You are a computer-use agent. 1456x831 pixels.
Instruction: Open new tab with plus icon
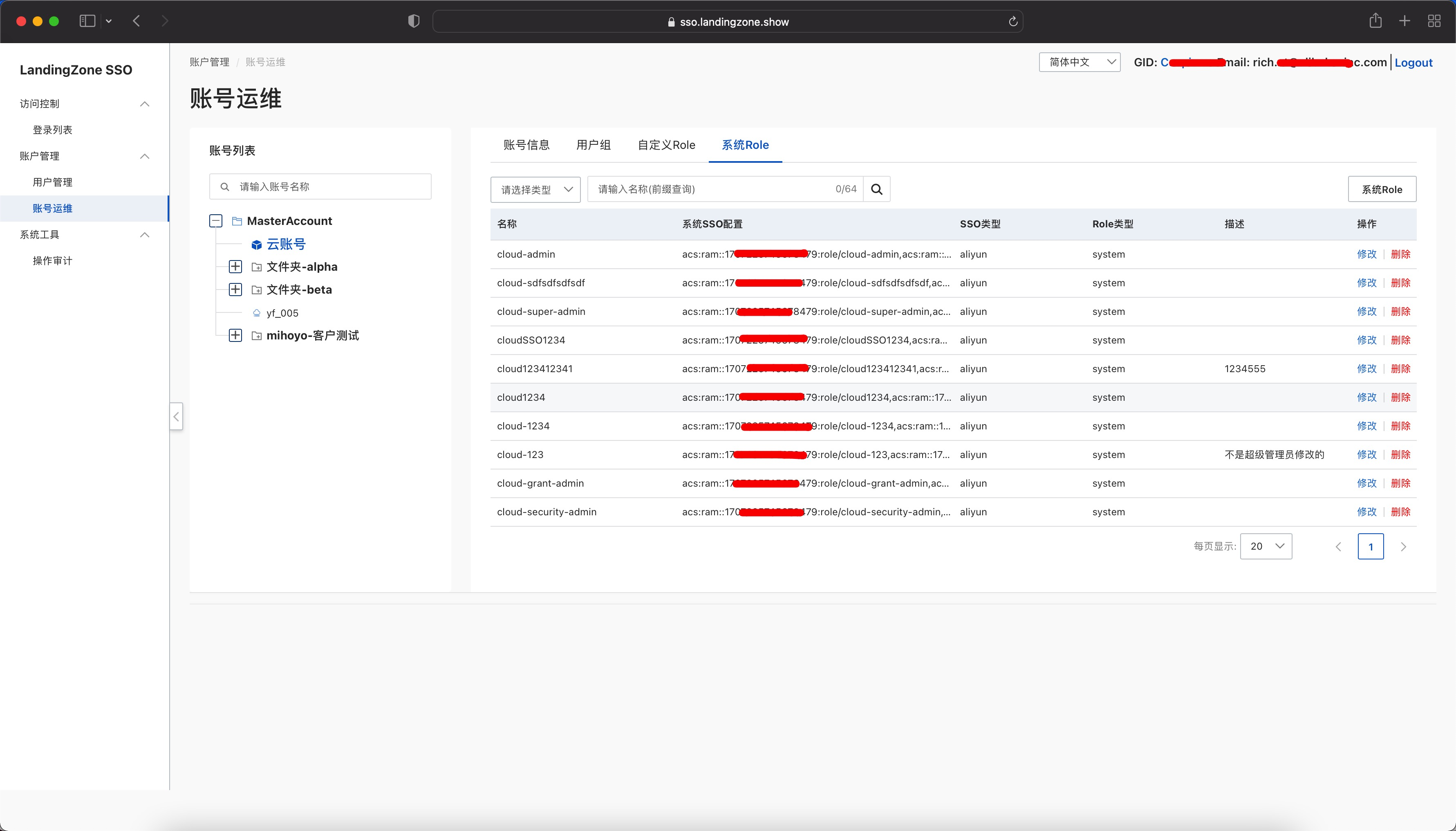1404,21
